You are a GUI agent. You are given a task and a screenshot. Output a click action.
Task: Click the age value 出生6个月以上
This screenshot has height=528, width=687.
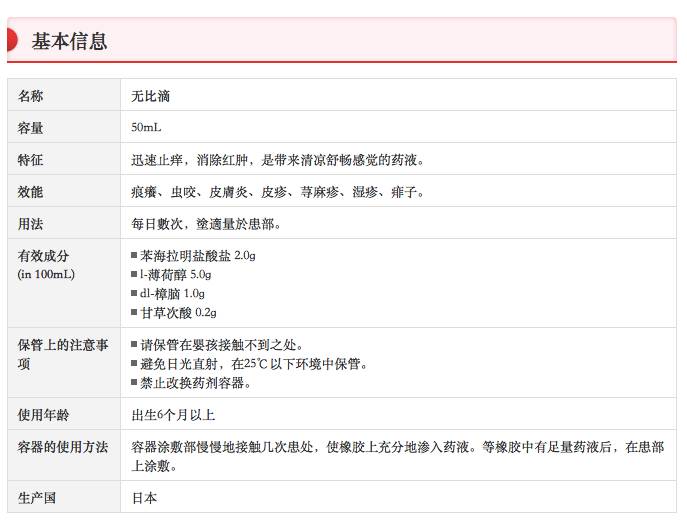click(173, 415)
